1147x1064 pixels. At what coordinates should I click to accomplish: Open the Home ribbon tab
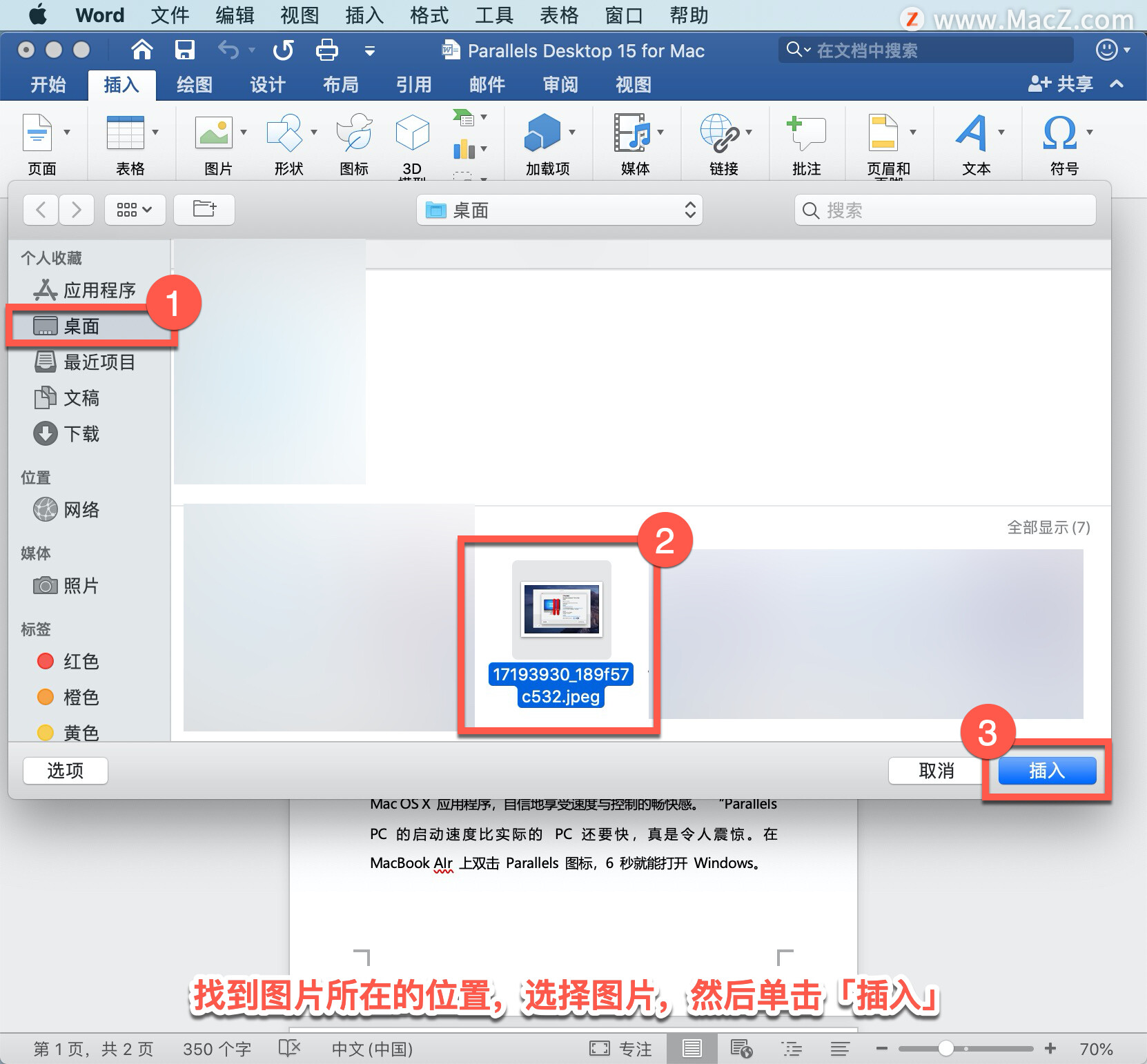[48, 84]
